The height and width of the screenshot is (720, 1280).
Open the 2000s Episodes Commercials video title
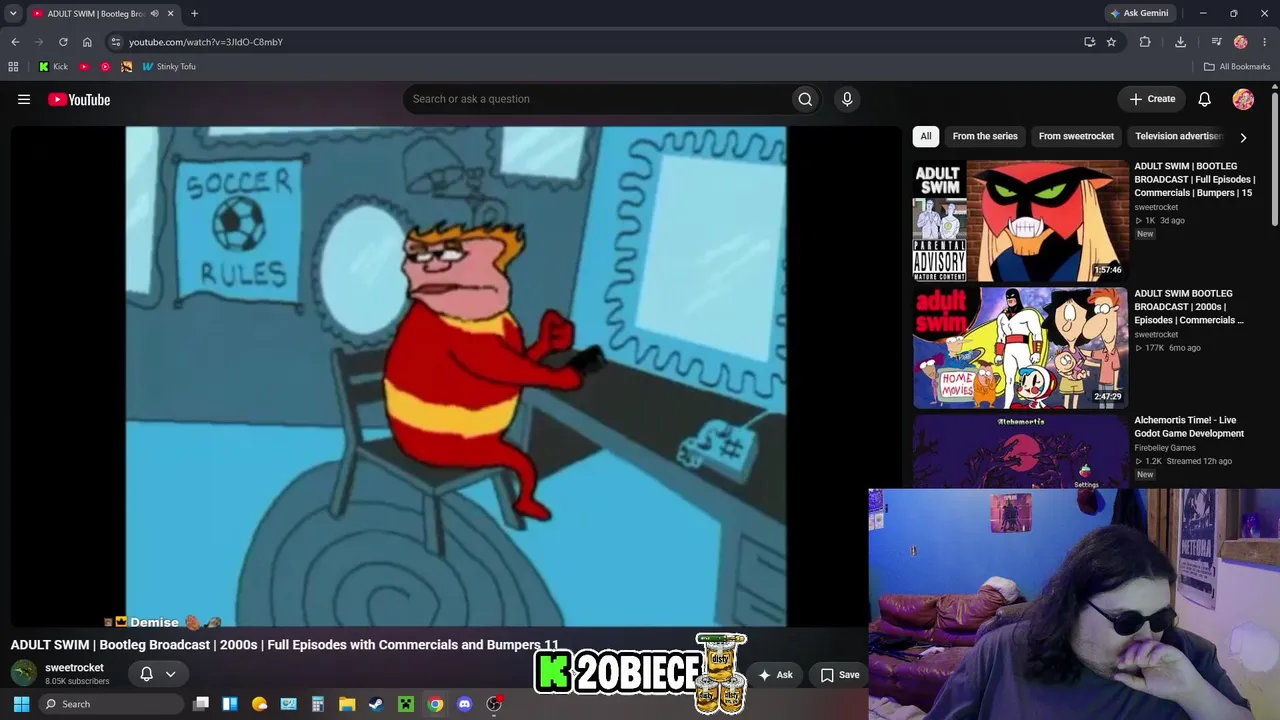click(1190, 307)
